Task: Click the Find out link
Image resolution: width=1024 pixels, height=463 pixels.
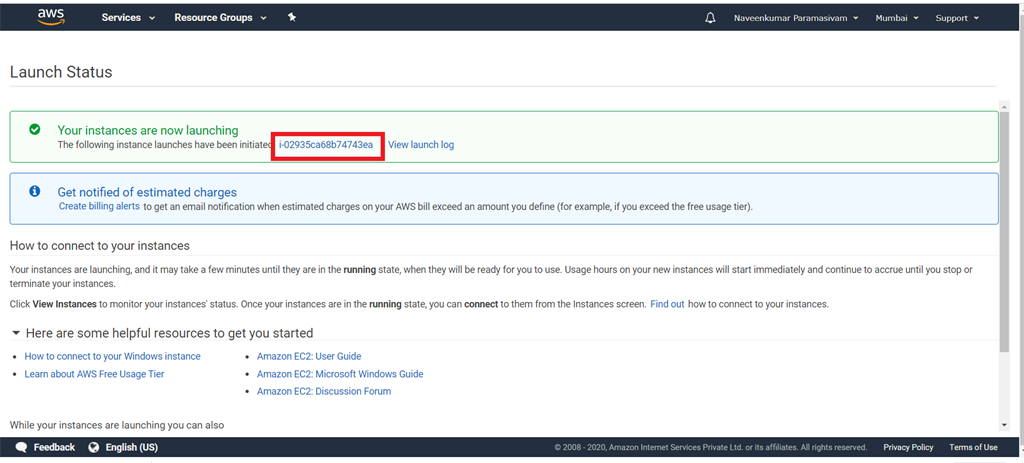Action: tap(667, 304)
